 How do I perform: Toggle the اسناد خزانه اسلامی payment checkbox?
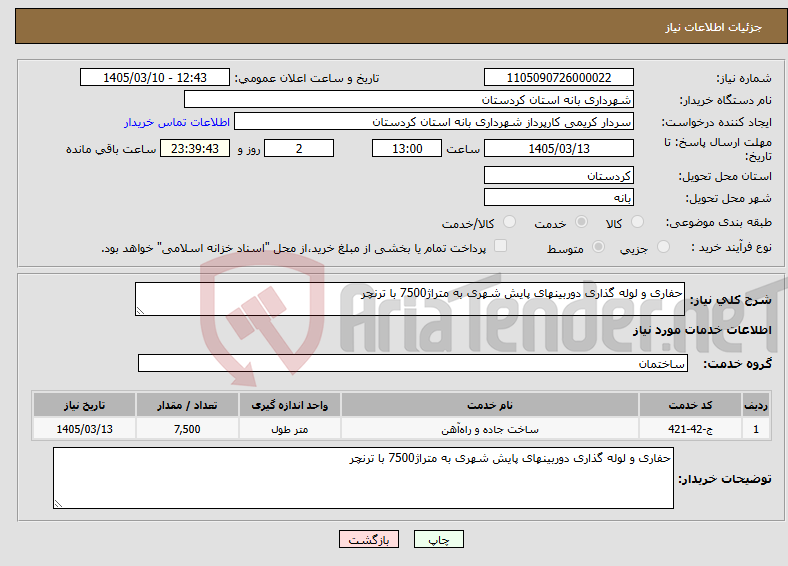(x=500, y=246)
